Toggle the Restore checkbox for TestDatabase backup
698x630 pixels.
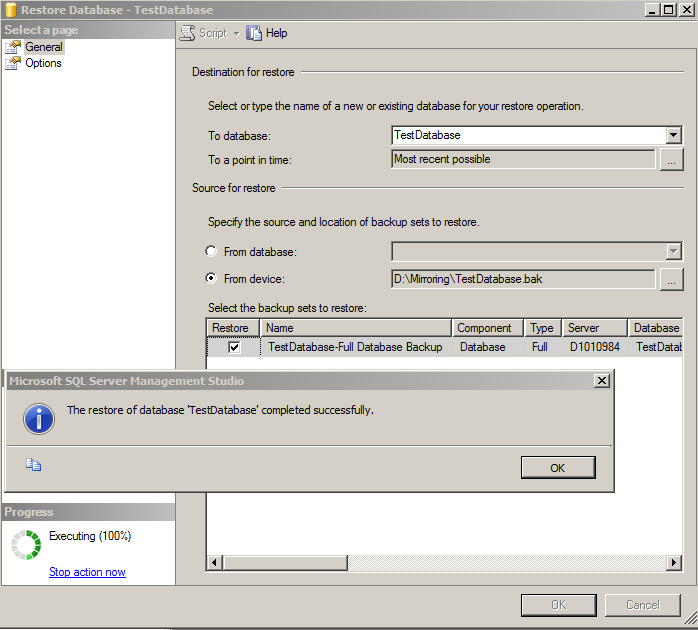(234, 347)
